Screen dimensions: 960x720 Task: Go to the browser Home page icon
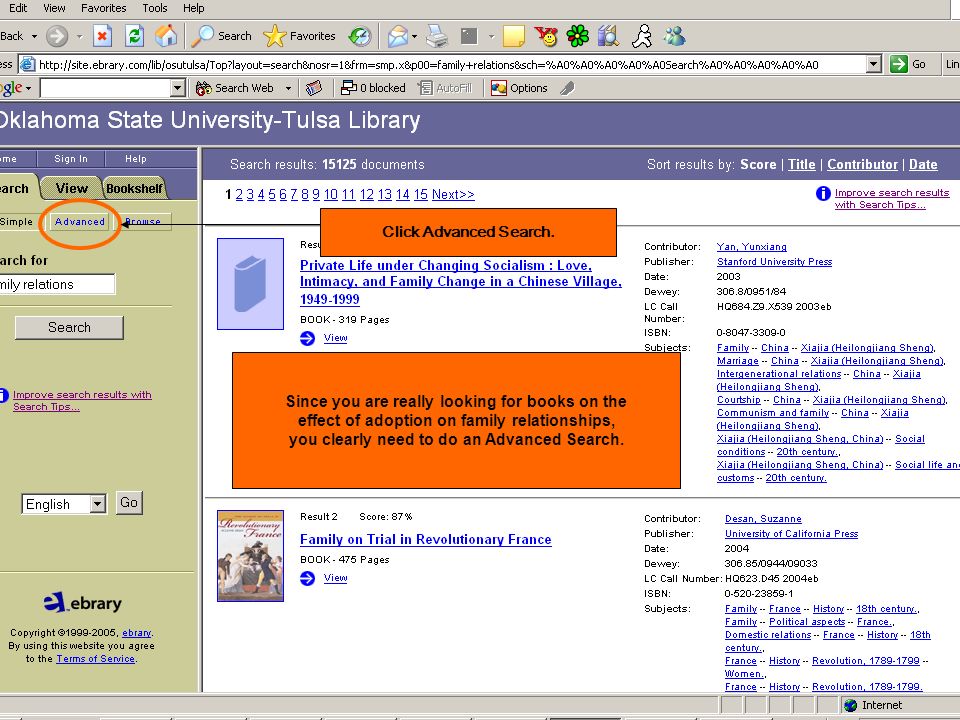tap(166, 36)
